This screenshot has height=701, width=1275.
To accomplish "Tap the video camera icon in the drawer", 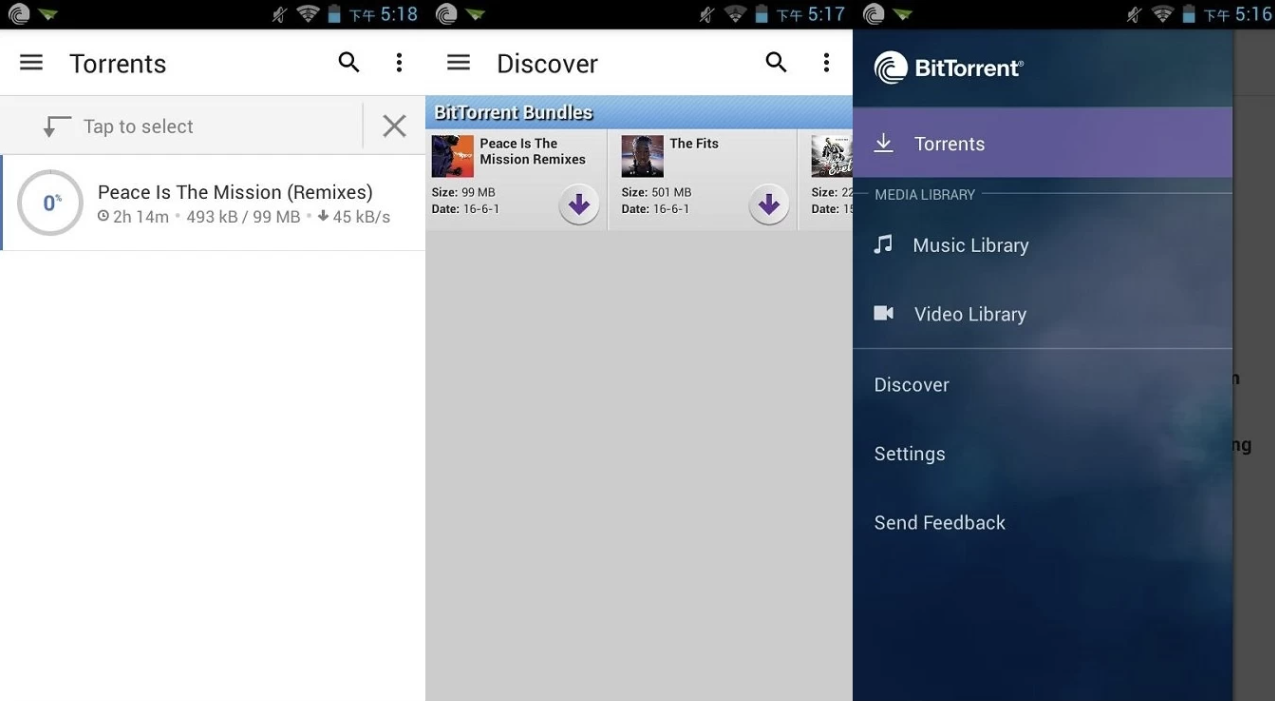I will pyautogui.click(x=884, y=313).
